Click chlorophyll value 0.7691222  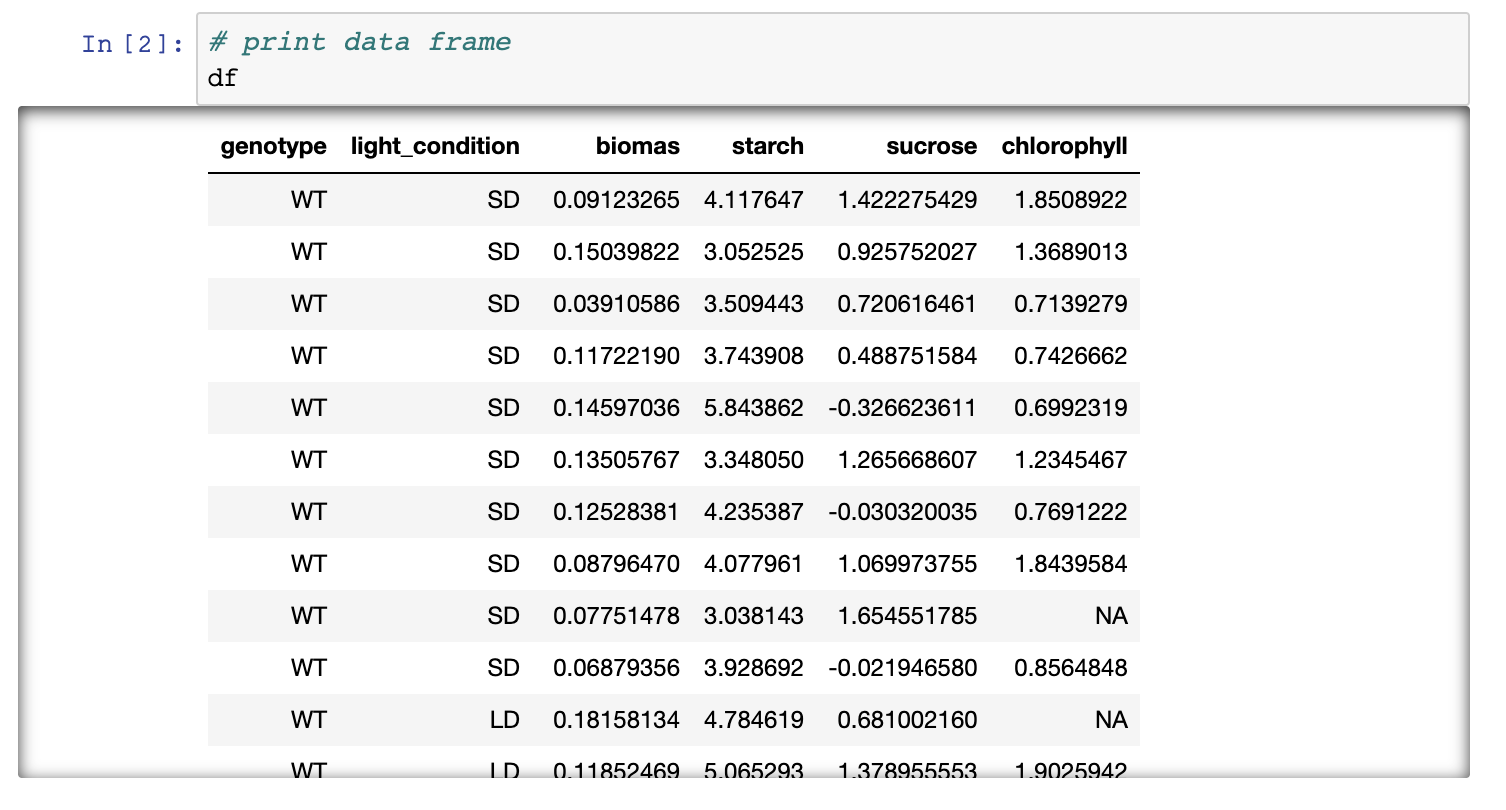click(x=1071, y=512)
